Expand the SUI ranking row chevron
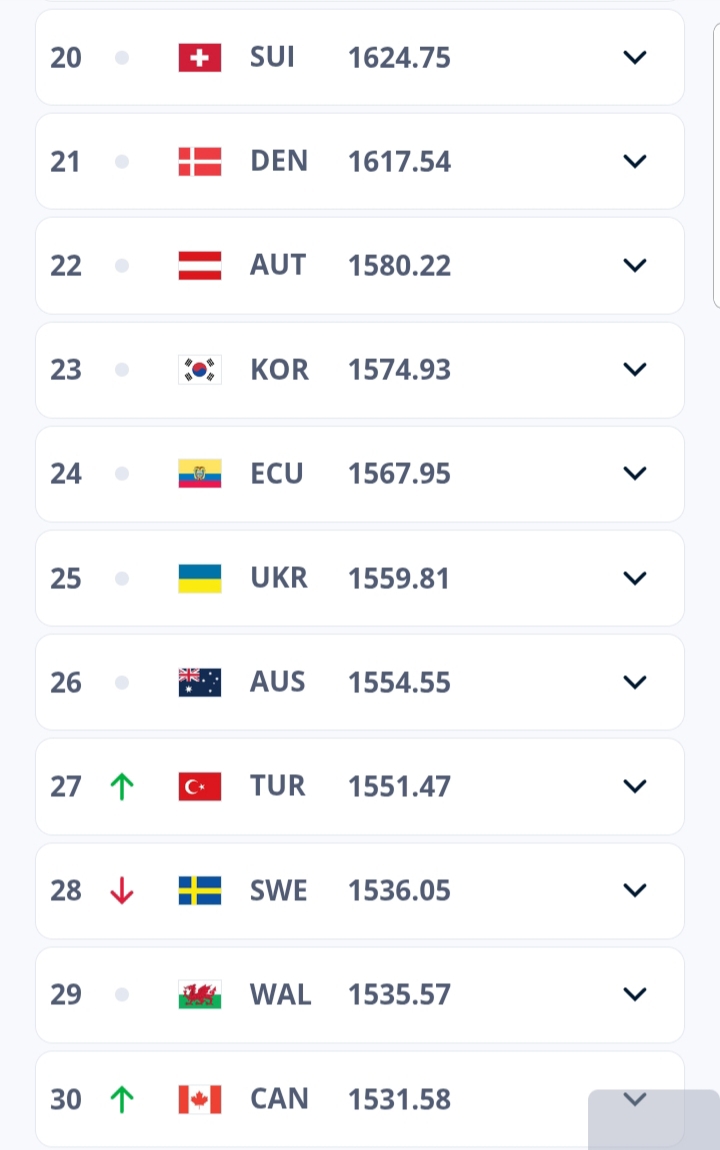The width and height of the screenshot is (720, 1150). [635, 58]
